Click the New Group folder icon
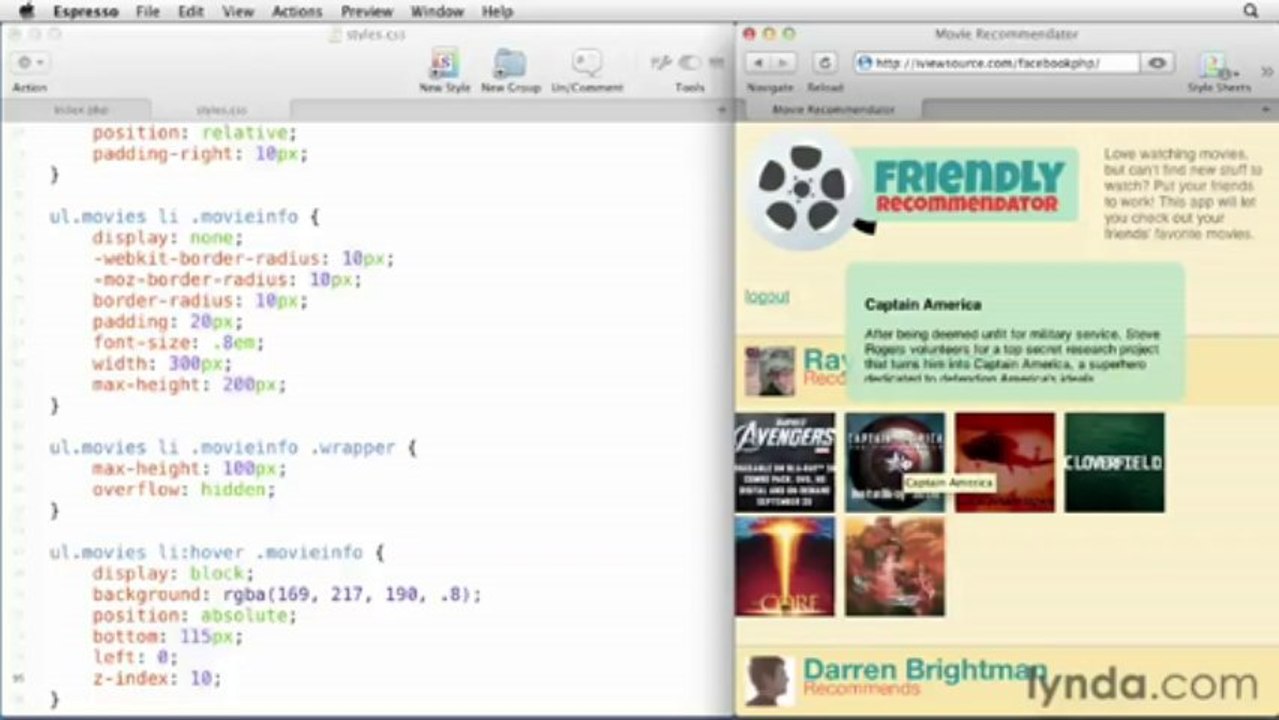The height and width of the screenshot is (720, 1279). click(x=510, y=62)
